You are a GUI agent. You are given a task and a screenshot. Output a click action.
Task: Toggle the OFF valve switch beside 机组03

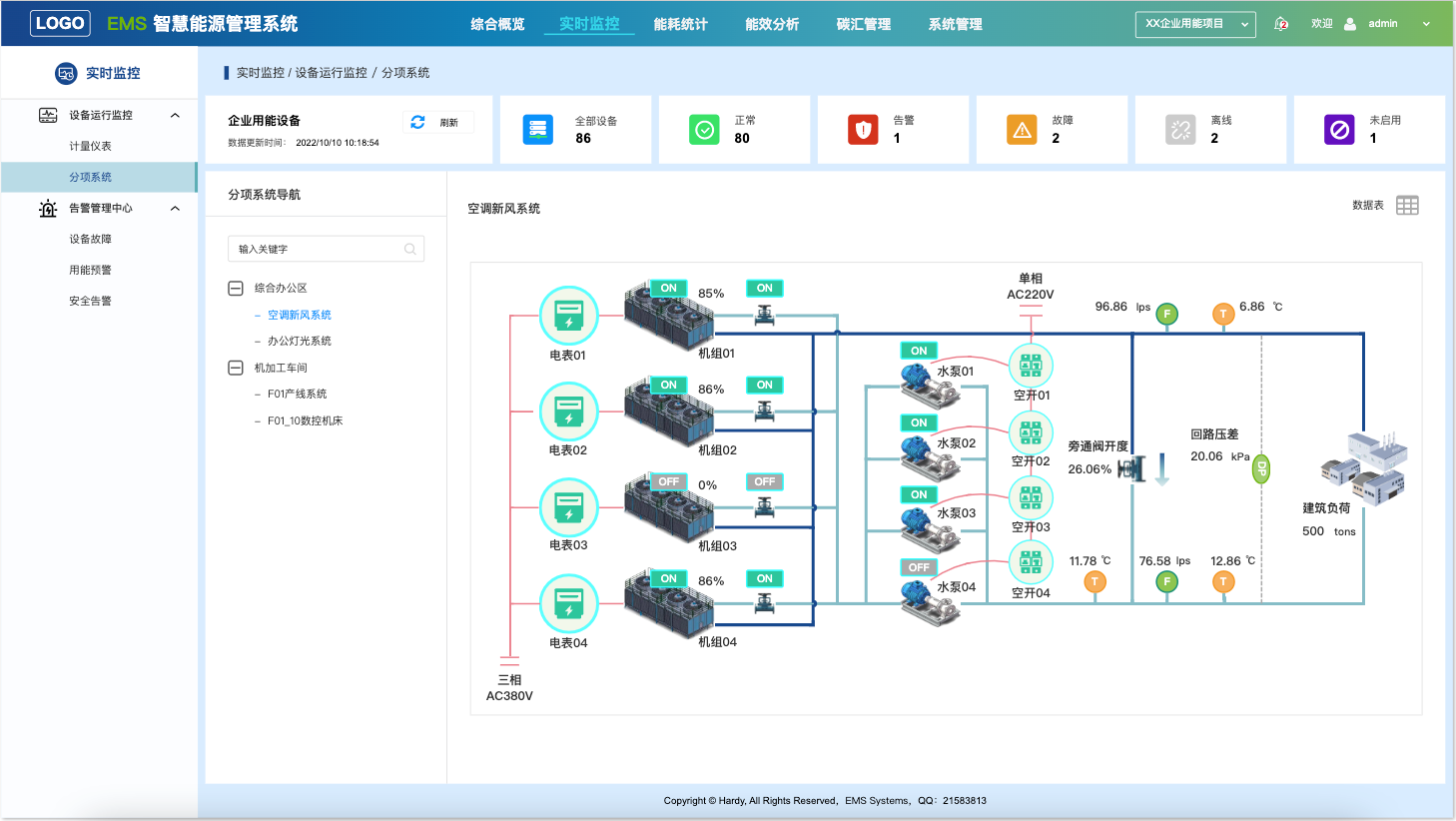(x=765, y=482)
